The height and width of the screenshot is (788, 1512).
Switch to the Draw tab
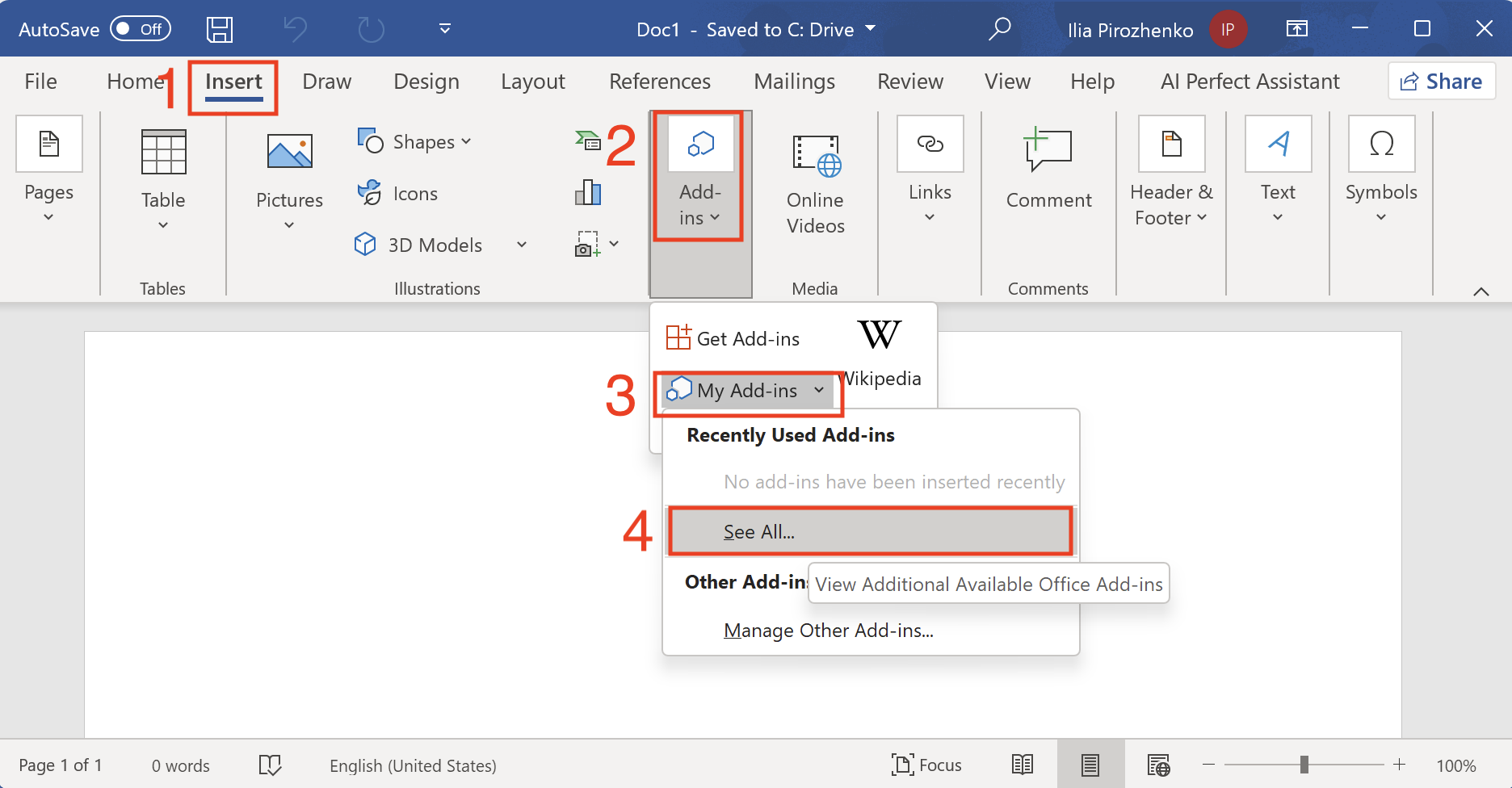click(x=326, y=82)
